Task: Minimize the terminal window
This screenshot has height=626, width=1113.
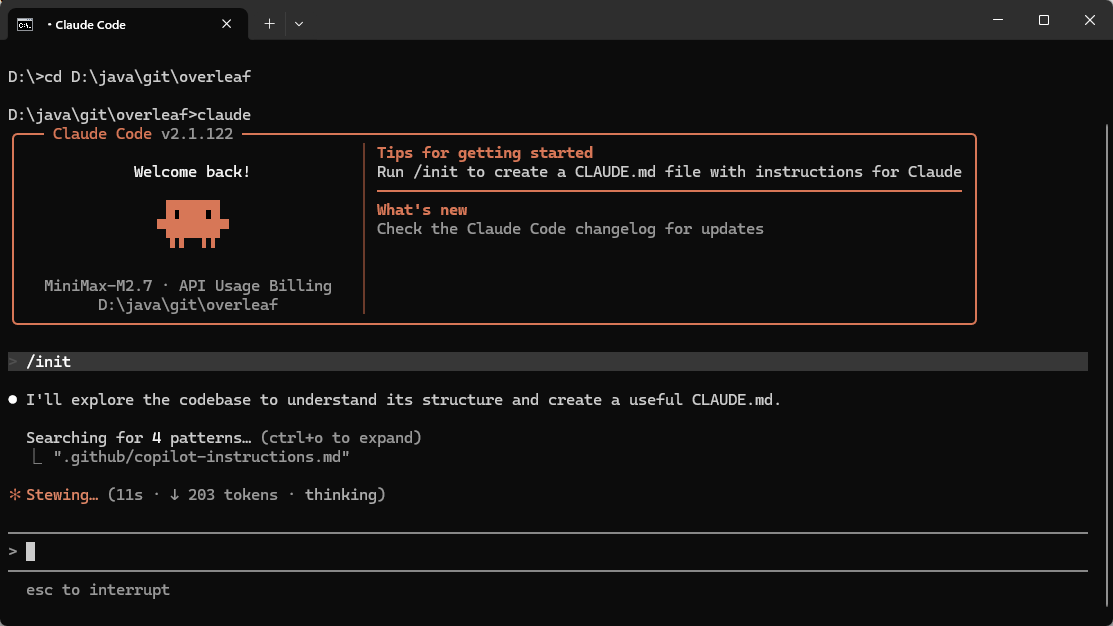Action: pos(998,20)
